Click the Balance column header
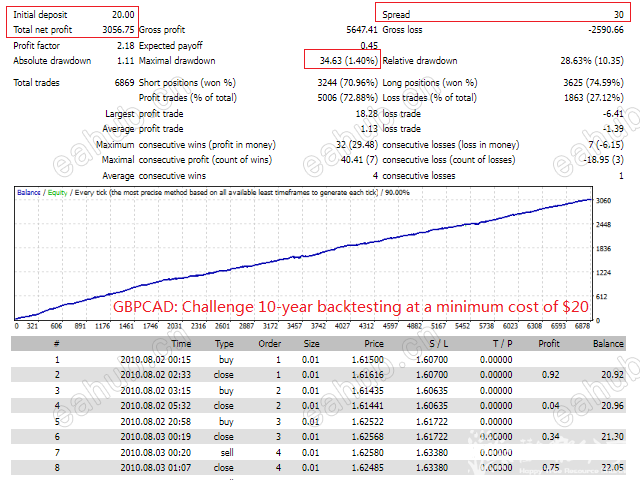The width and height of the screenshot is (640, 480). click(x=608, y=344)
